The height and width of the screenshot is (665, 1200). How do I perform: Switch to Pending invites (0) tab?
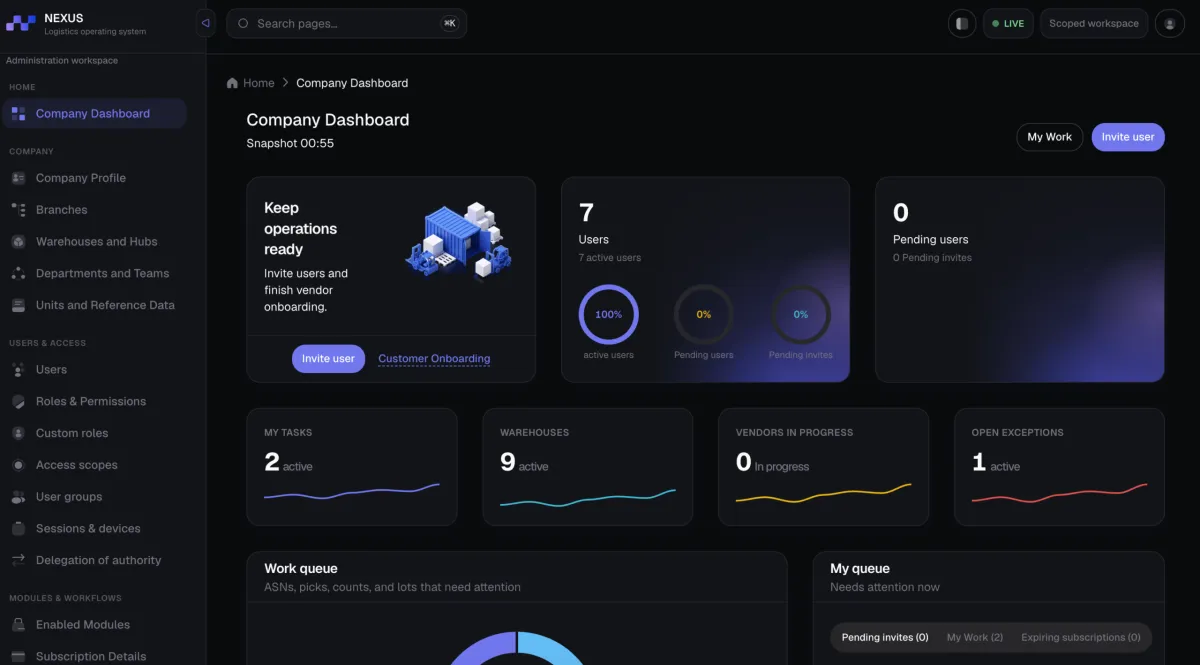coord(885,637)
